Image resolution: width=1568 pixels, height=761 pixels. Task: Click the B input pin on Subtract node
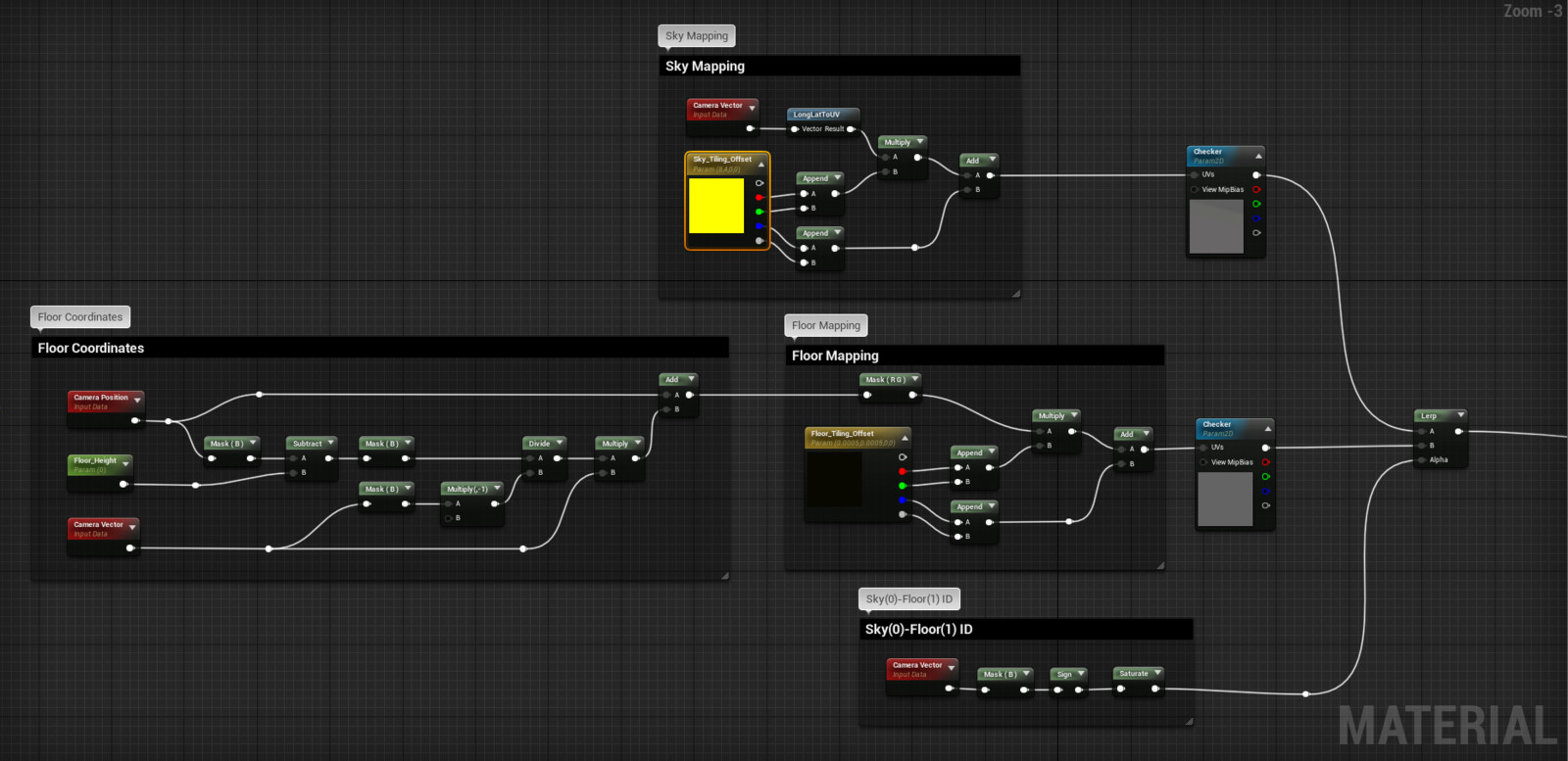pos(293,473)
